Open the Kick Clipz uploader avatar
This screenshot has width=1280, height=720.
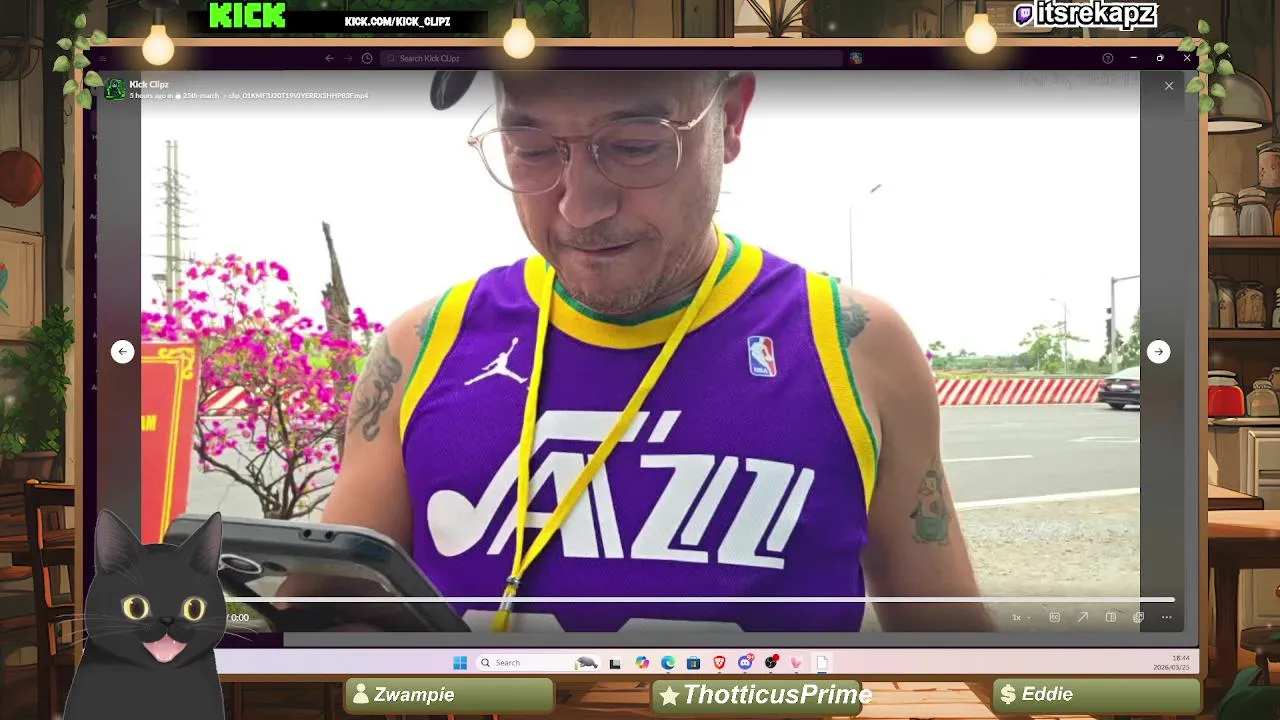pos(115,90)
